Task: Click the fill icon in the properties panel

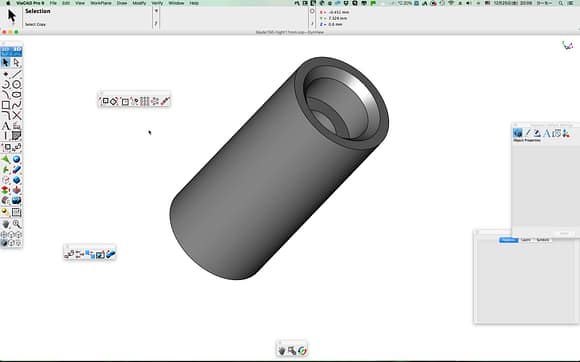Action: point(537,133)
